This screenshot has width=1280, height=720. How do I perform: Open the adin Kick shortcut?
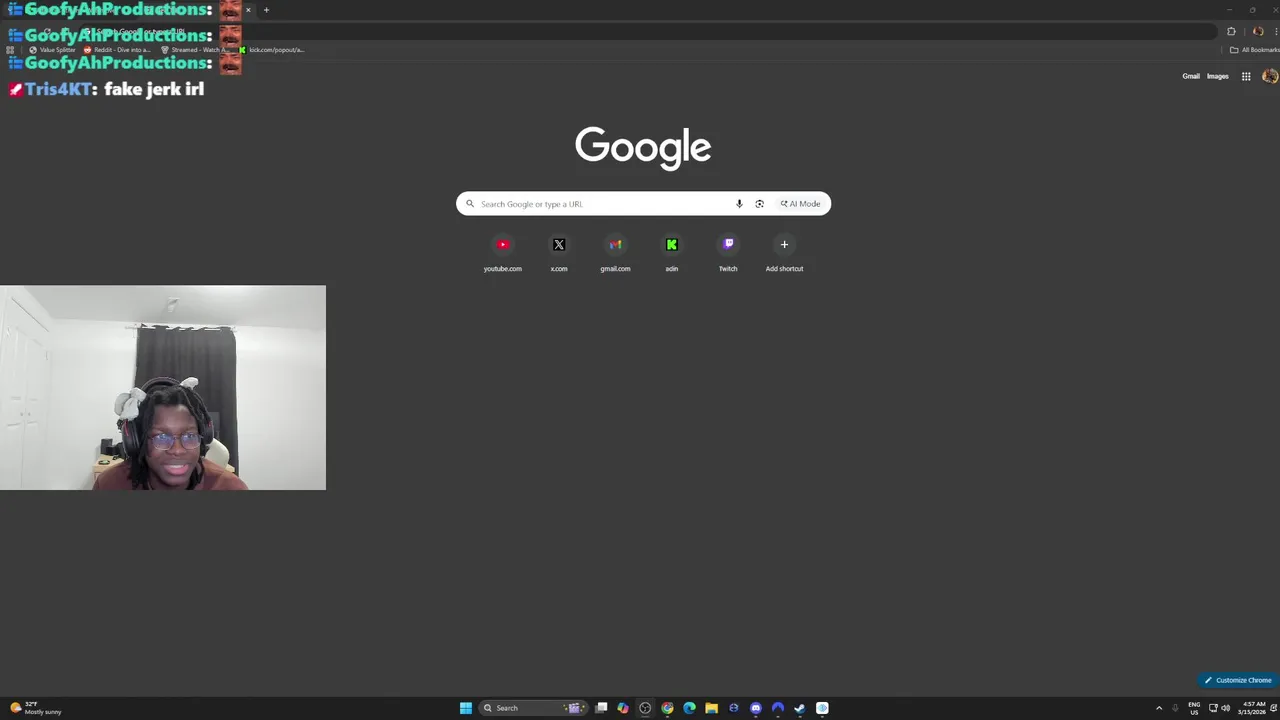coord(672,254)
